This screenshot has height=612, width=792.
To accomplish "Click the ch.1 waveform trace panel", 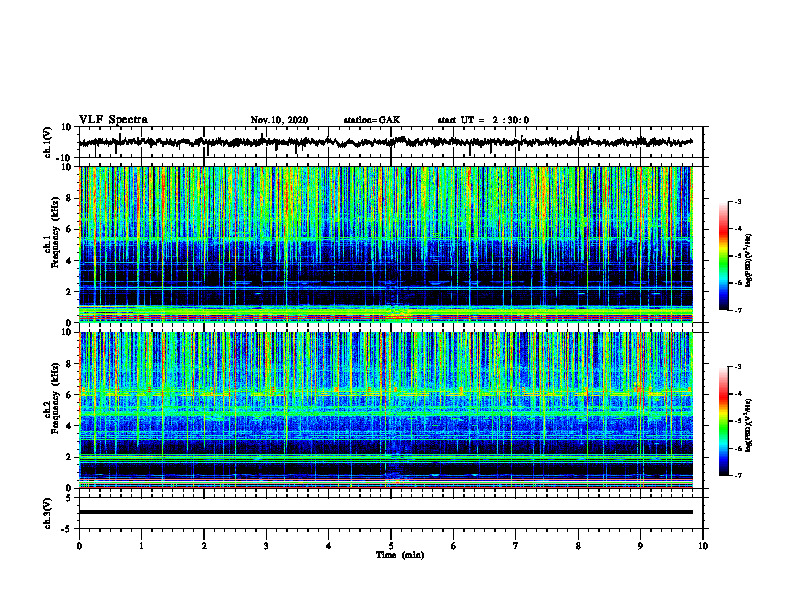I will (x=391, y=142).
